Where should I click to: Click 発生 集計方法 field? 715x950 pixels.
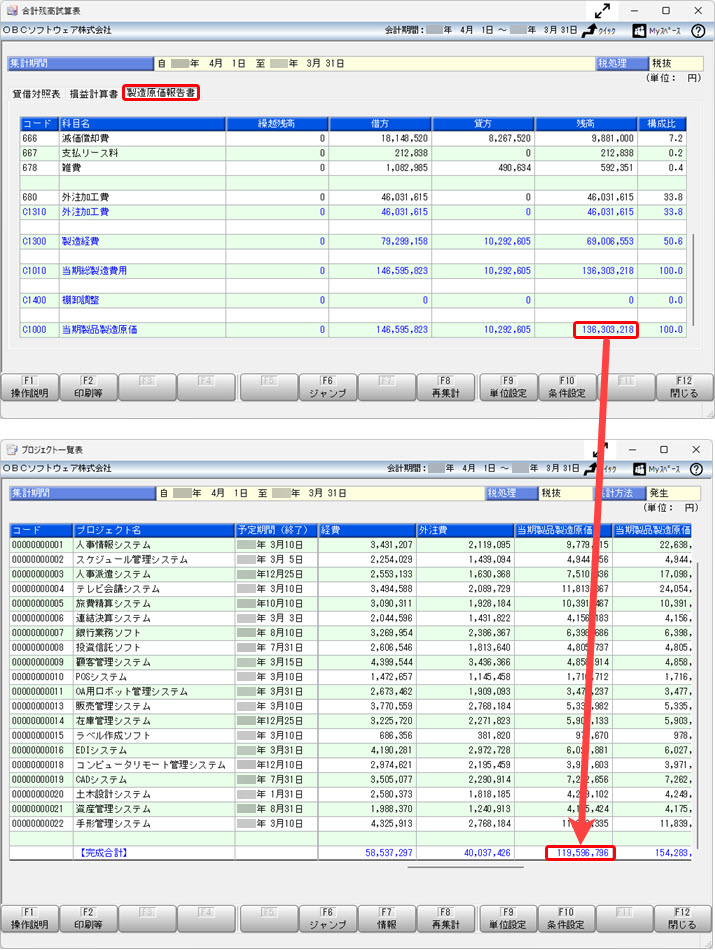[x=673, y=493]
